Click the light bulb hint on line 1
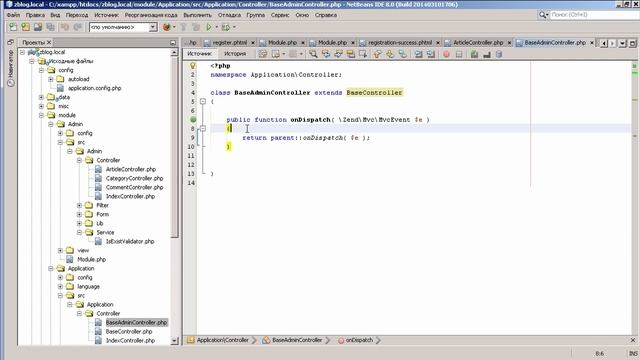The width and height of the screenshot is (640, 360). [193, 66]
